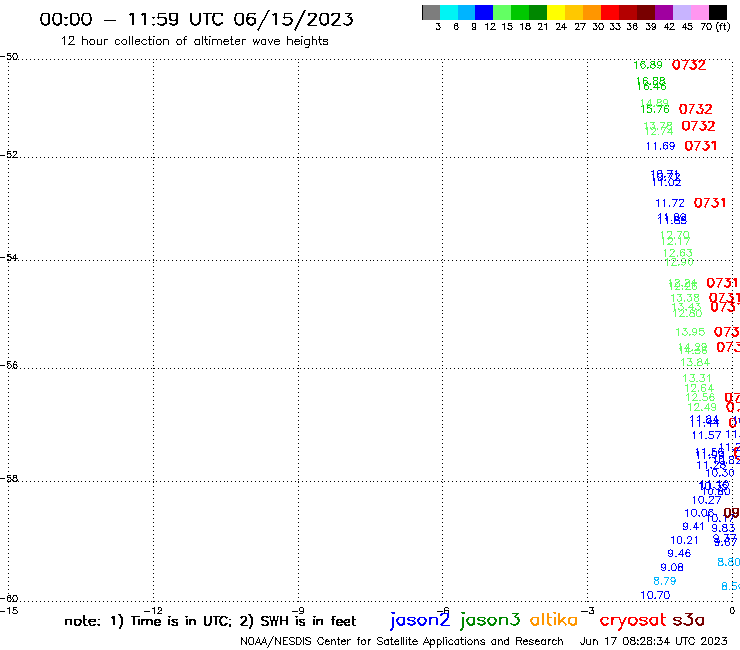The height and width of the screenshot is (650, 740).
Task: Click the blue value 9.41
Action: point(693,526)
